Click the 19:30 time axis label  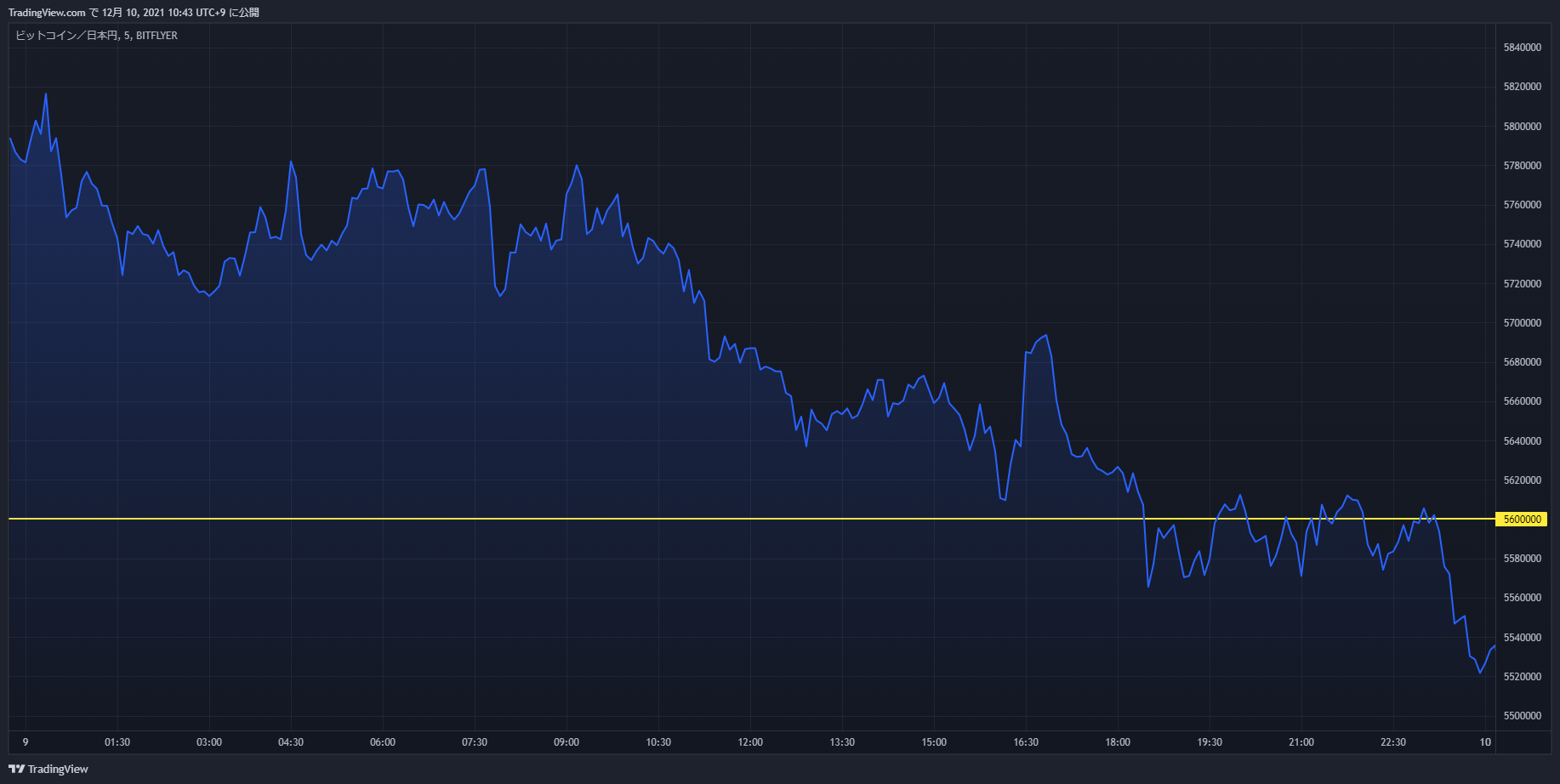coord(1210,742)
